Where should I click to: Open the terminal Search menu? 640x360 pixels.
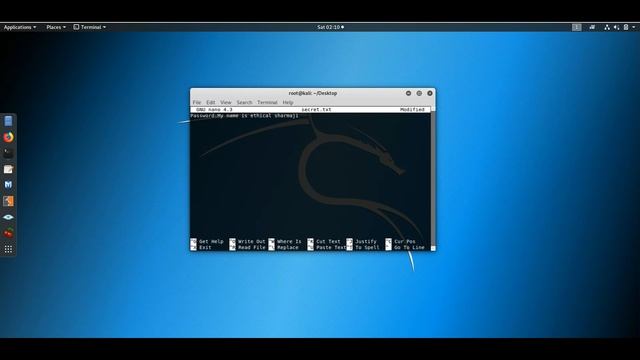click(244, 102)
